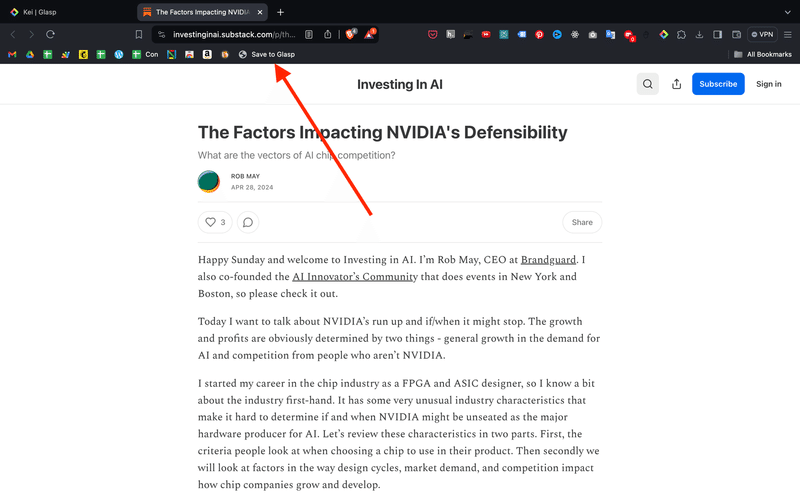Viewport: 800px width, 500px height.
Task: Click the Hypothesis extension icon
Action: pos(451,34)
